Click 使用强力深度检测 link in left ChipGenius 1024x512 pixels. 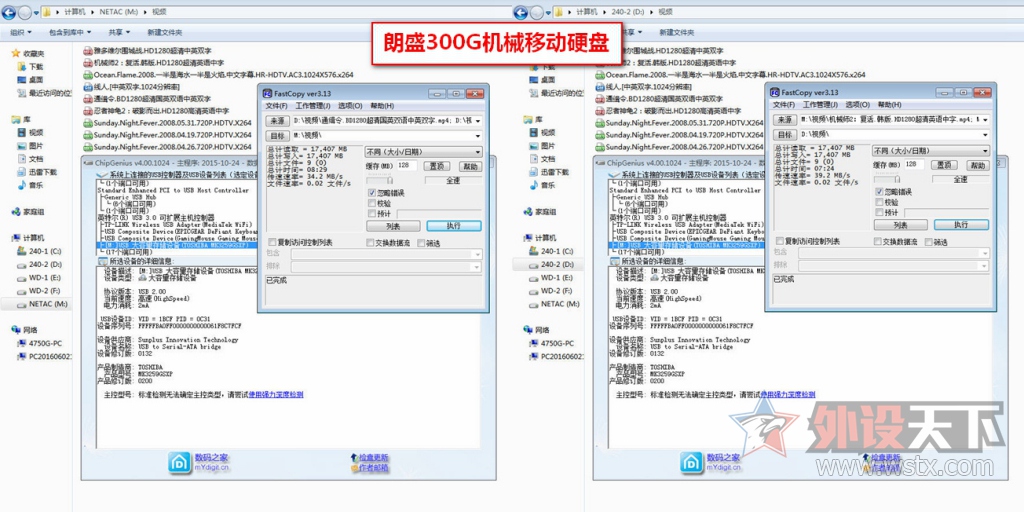pos(276,394)
